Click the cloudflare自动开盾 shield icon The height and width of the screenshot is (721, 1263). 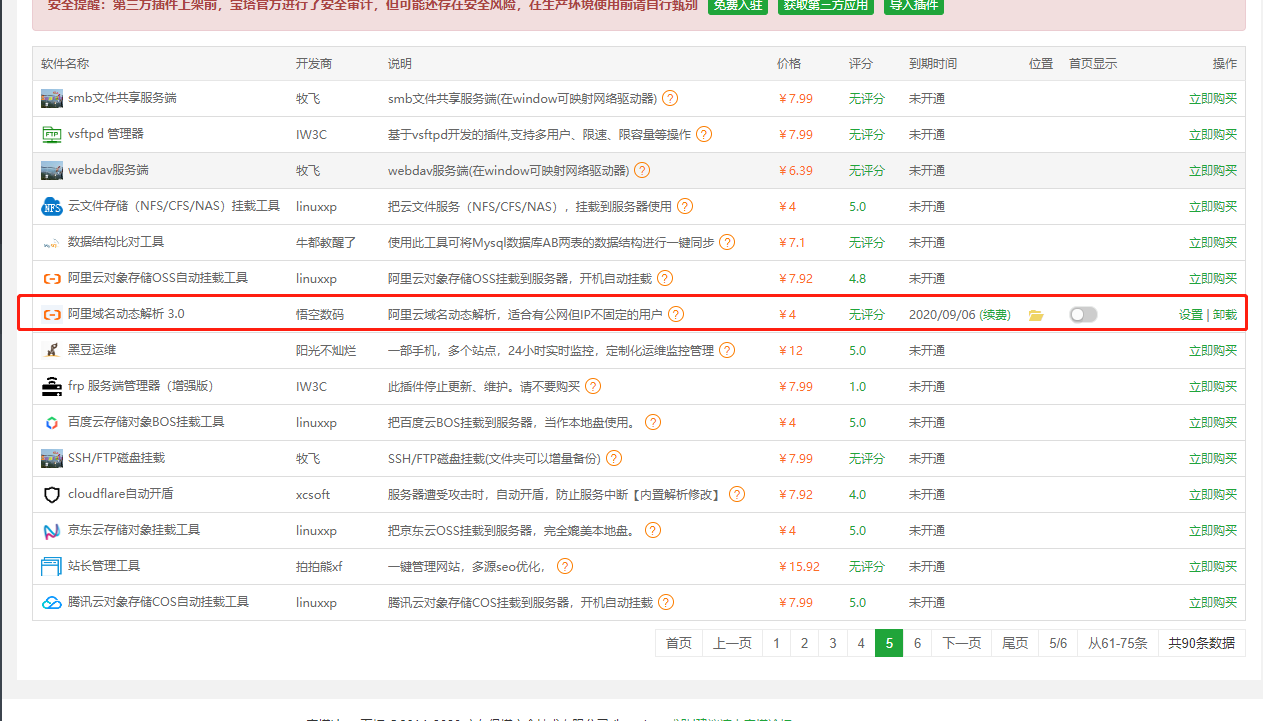[52, 495]
